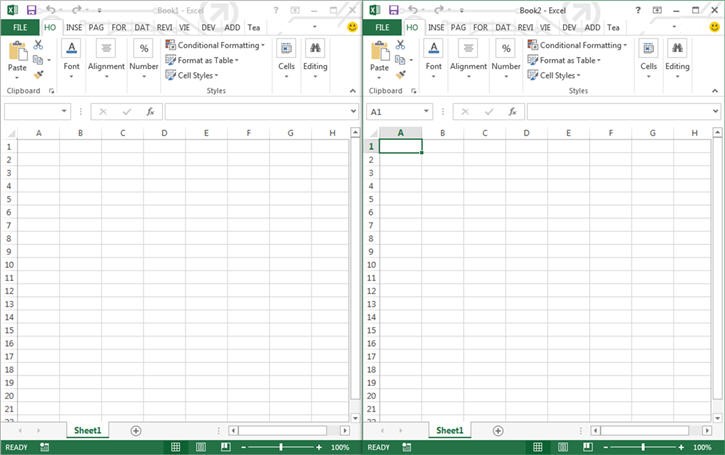Viewport: 725px width, 455px height.
Task: Click the insert function fx icon in Book2
Action: 512,111
